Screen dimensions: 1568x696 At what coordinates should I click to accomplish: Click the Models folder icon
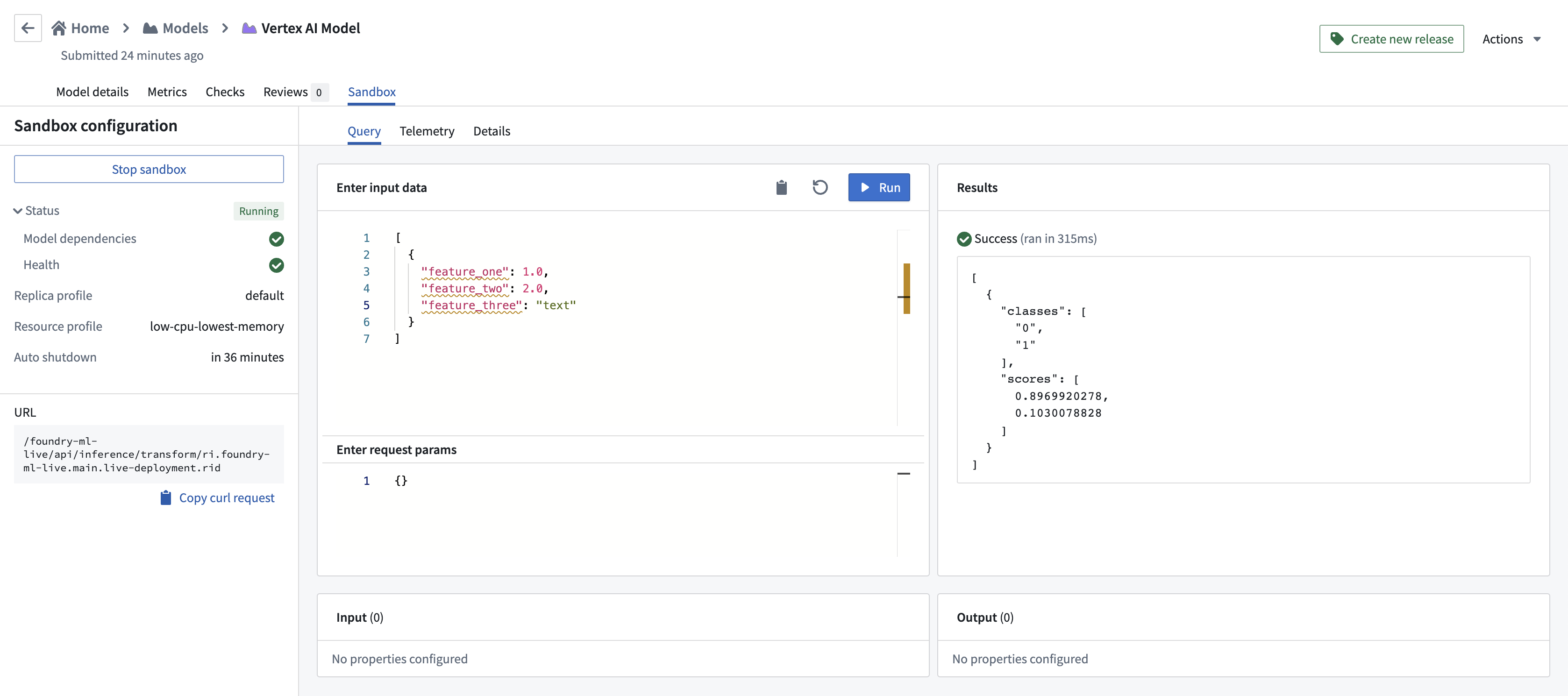point(150,28)
